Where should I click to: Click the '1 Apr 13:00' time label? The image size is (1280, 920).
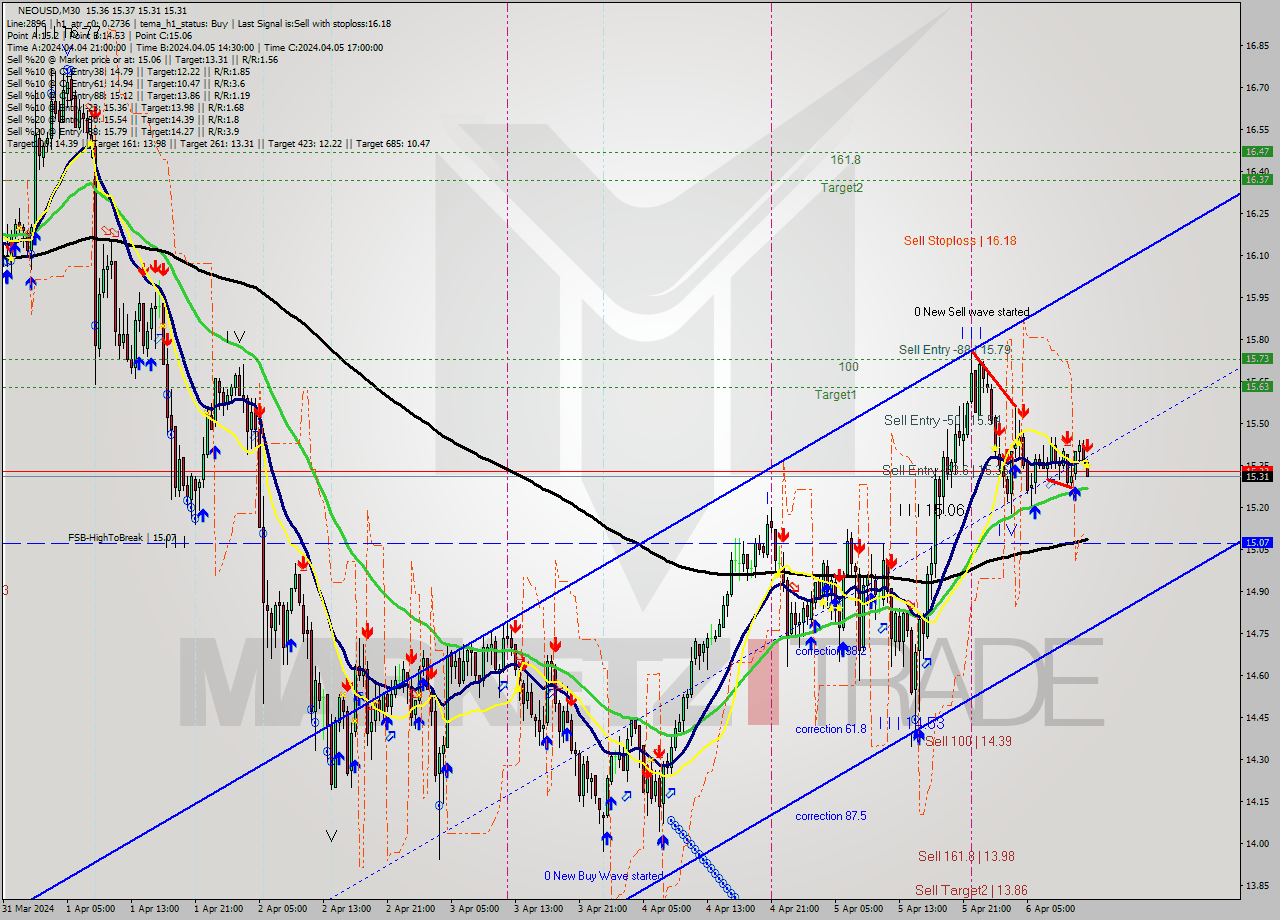pyautogui.click(x=154, y=909)
